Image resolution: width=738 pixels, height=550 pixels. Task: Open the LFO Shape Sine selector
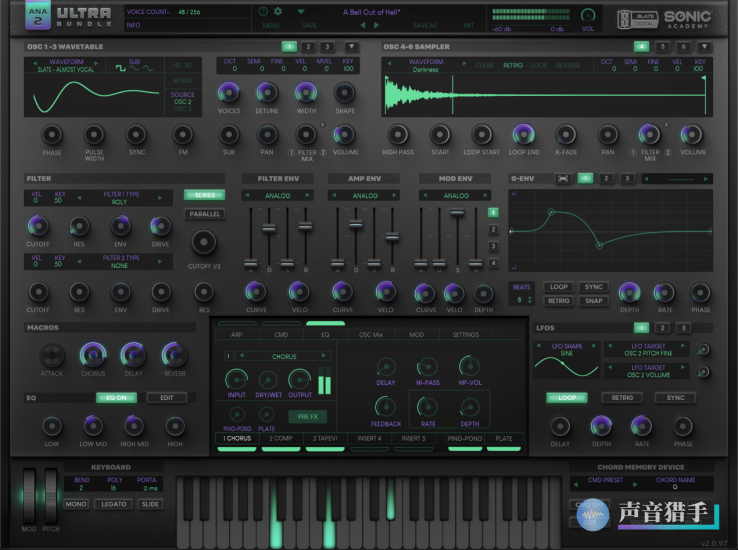click(x=566, y=350)
